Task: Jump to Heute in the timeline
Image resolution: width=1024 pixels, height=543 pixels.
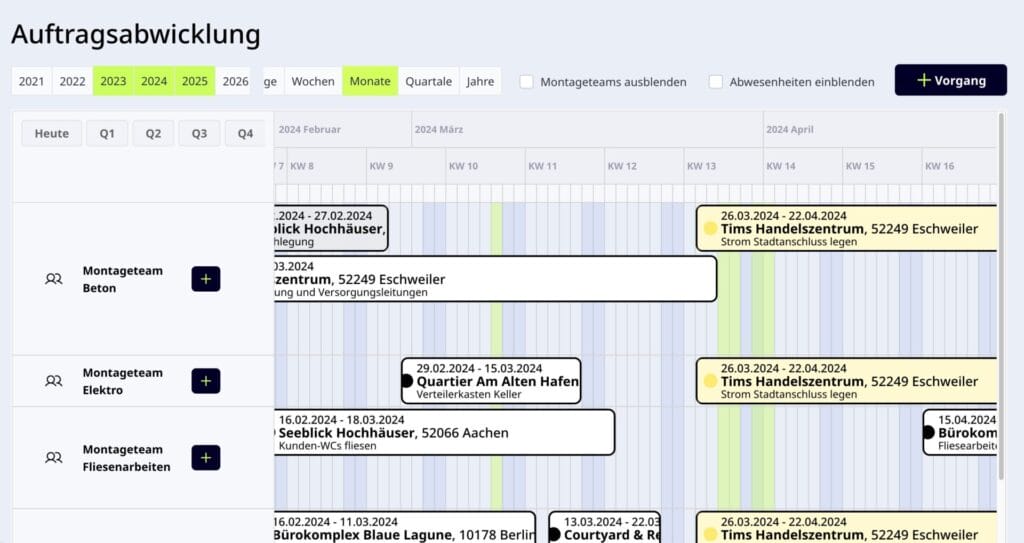Action: pyautogui.click(x=52, y=134)
